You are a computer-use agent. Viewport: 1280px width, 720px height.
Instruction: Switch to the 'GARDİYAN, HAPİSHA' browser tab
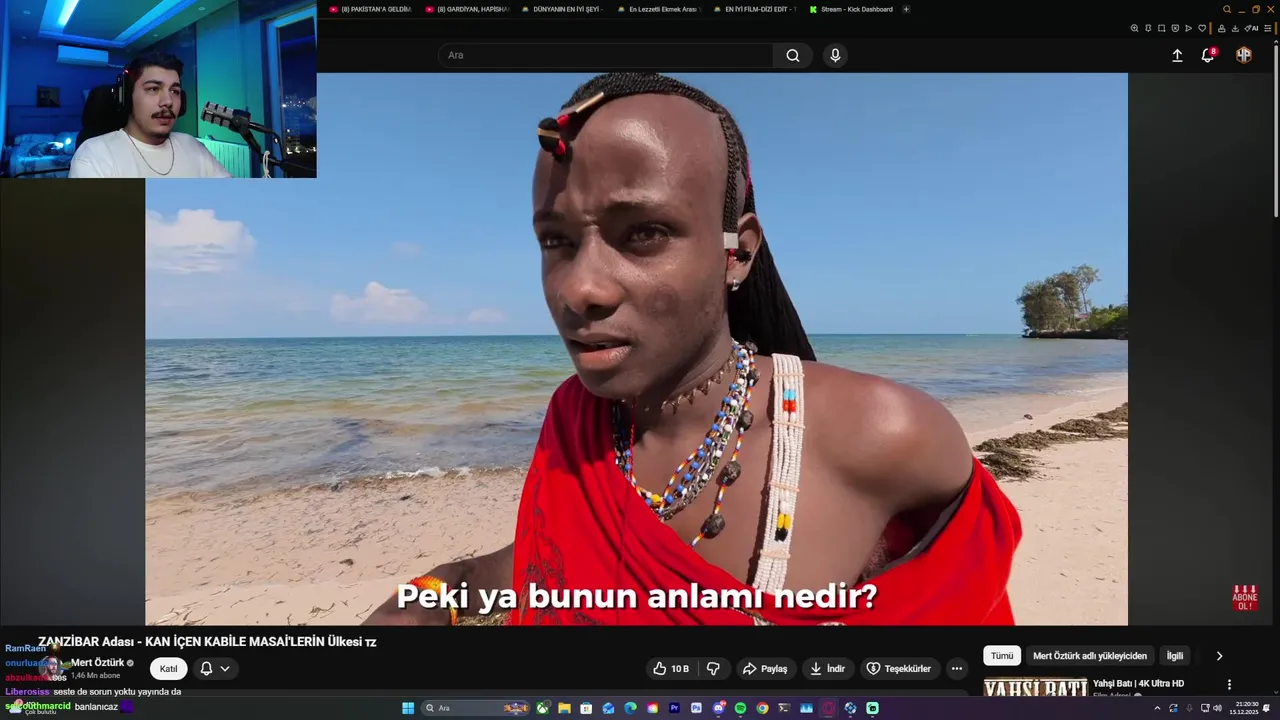[468, 9]
